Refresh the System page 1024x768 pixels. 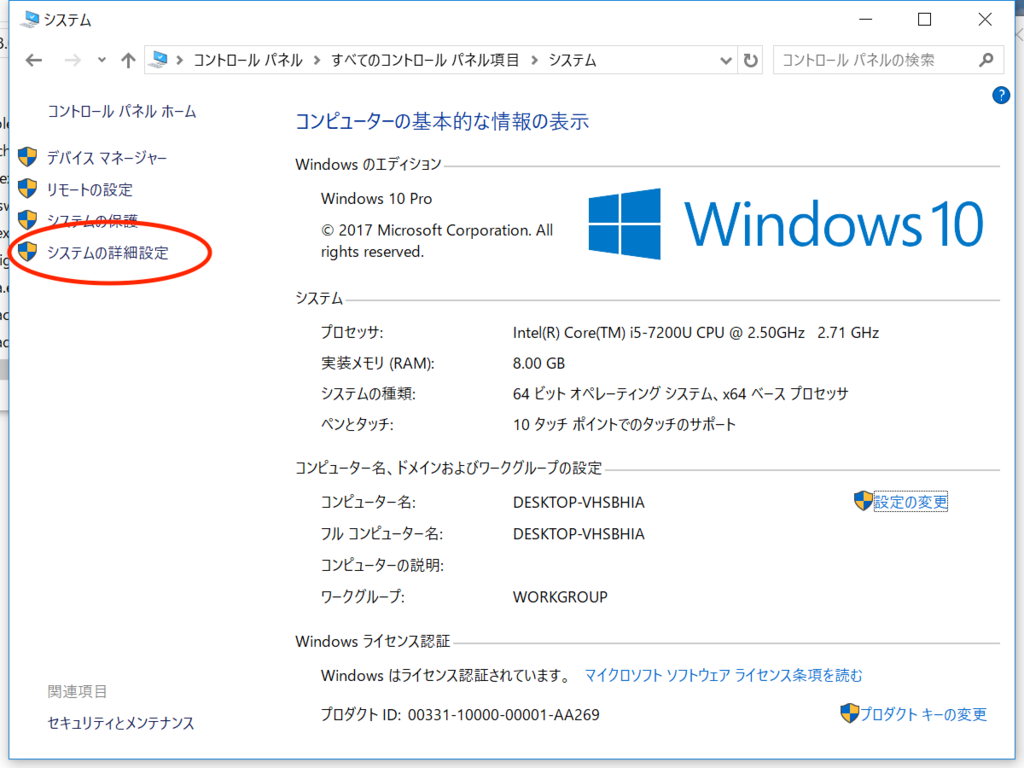pos(750,61)
